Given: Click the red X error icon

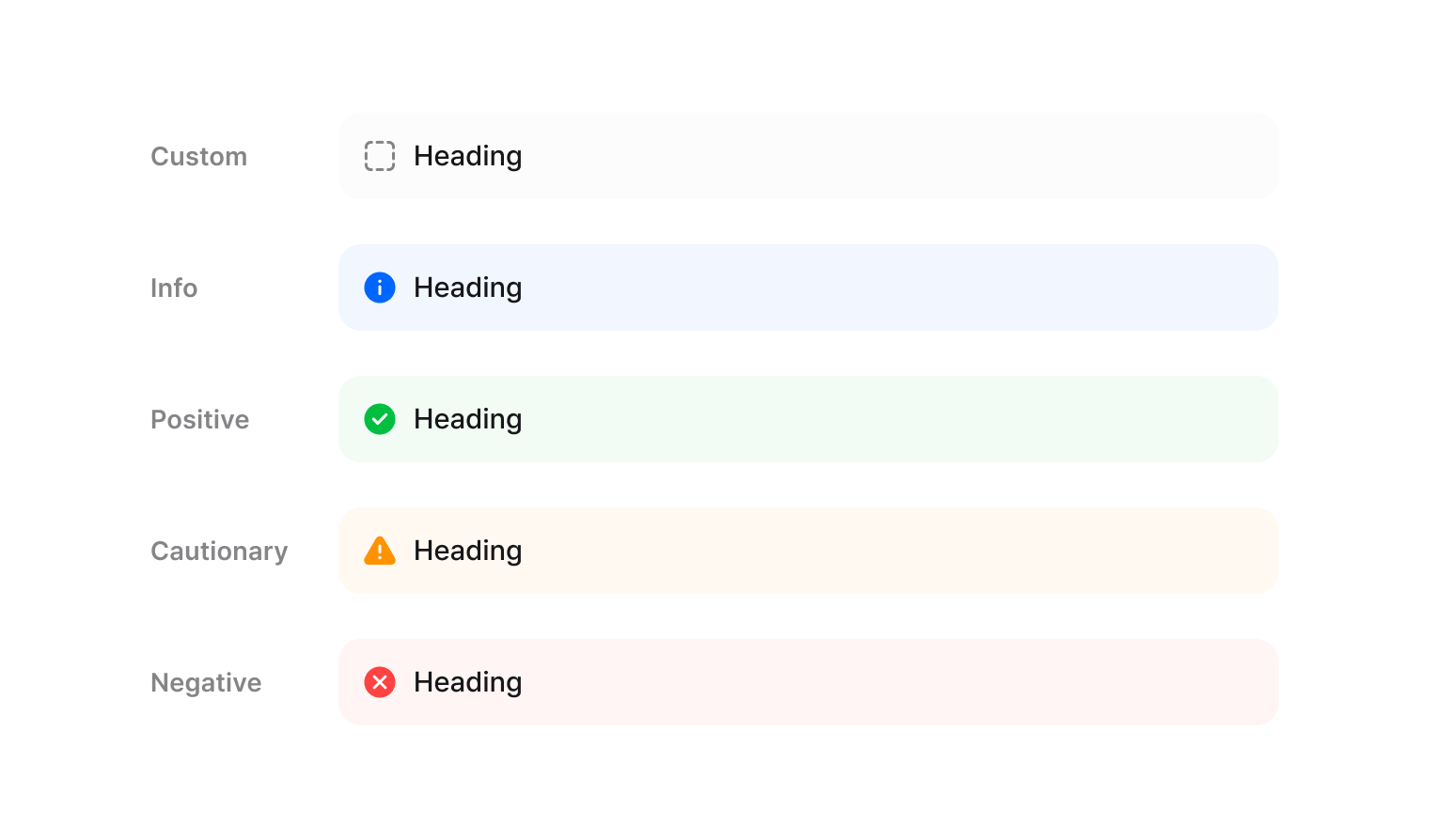Looking at the screenshot, I should coord(380,682).
